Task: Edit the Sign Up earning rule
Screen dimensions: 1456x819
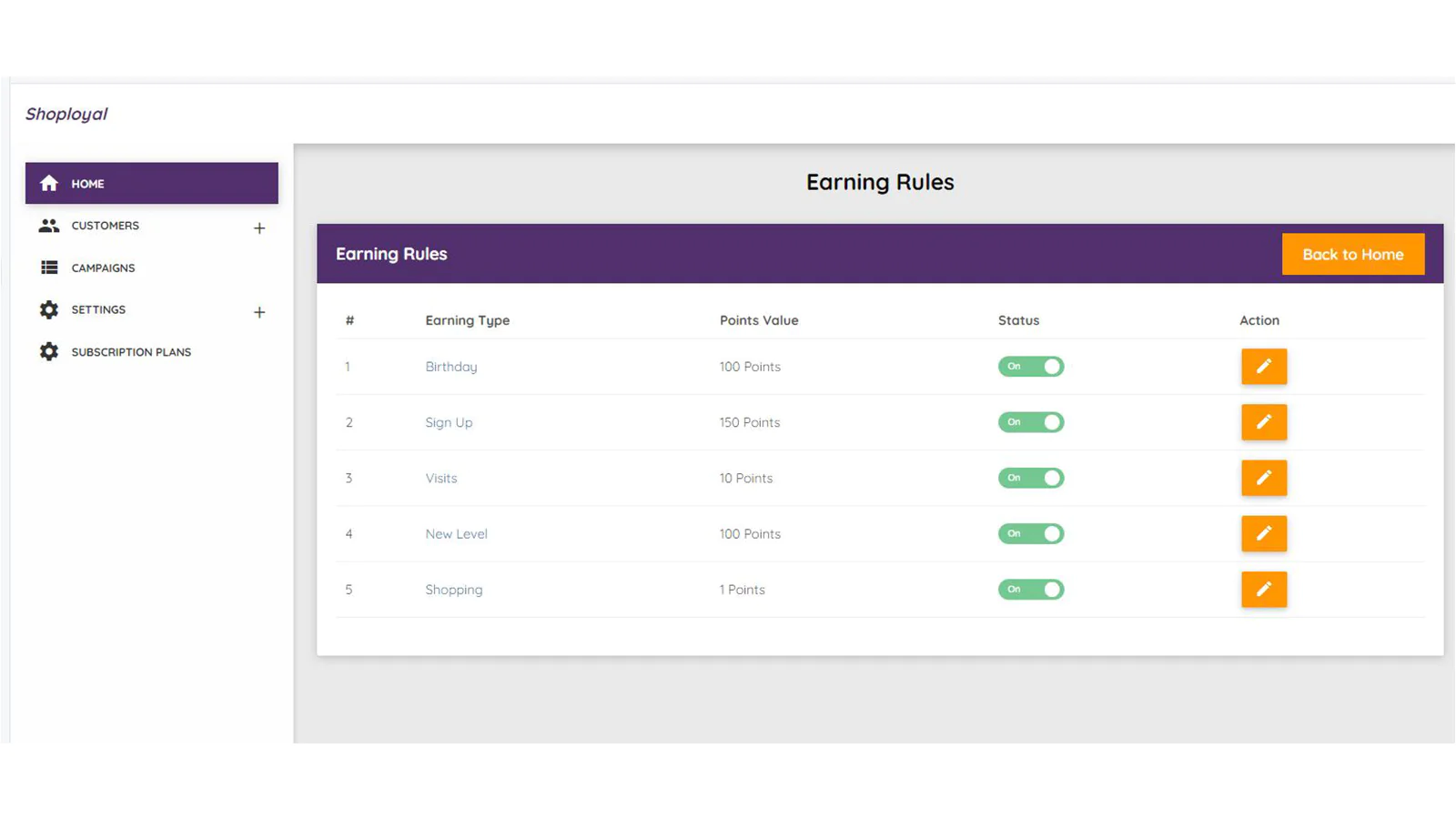Action: [x=1264, y=422]
